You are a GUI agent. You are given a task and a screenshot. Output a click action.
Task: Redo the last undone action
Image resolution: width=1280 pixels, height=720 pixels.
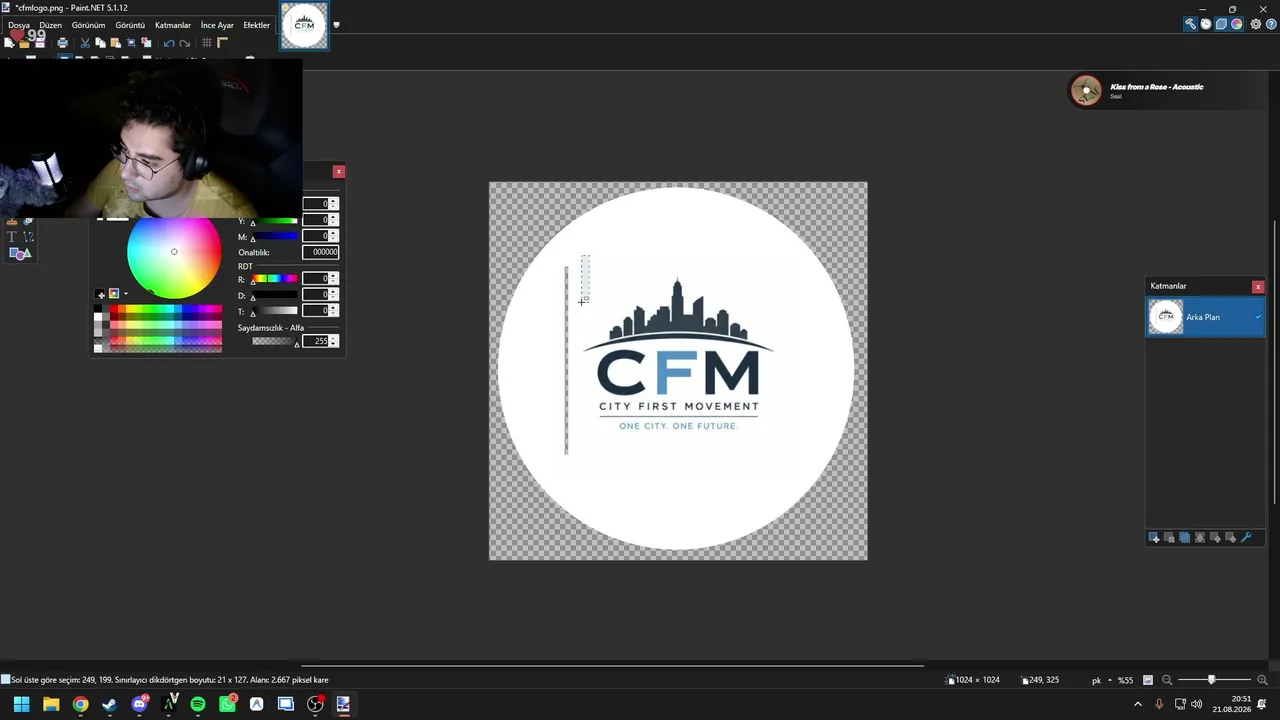click(x=185, y=43)
